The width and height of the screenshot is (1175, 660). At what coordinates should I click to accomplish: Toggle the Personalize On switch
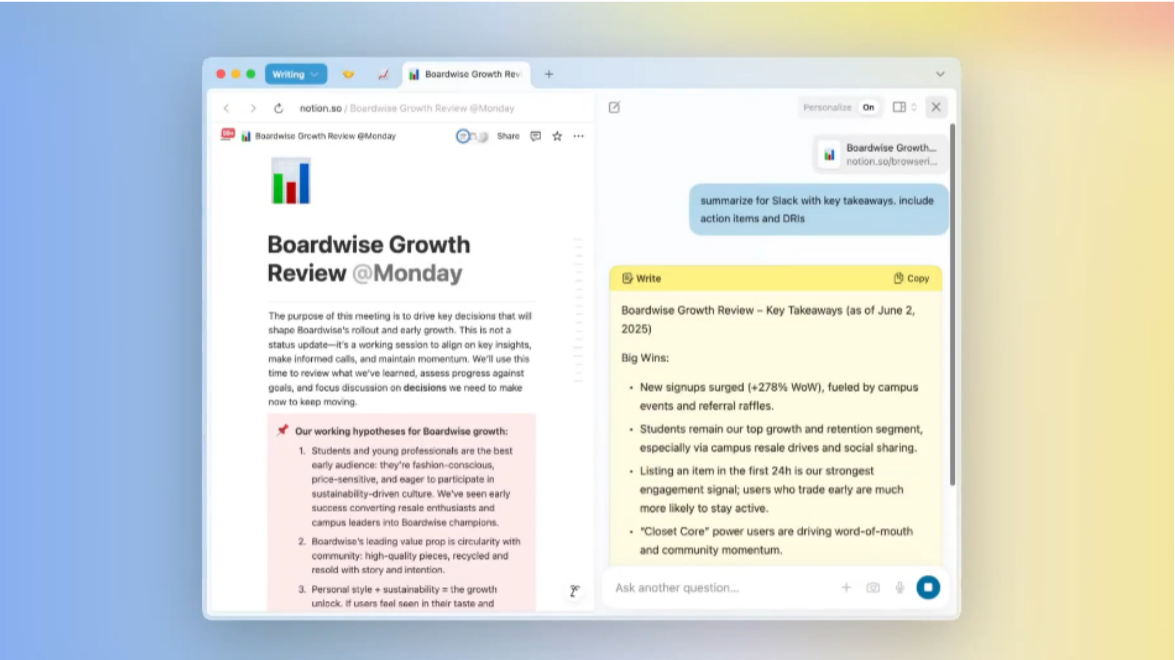(868, 108)
